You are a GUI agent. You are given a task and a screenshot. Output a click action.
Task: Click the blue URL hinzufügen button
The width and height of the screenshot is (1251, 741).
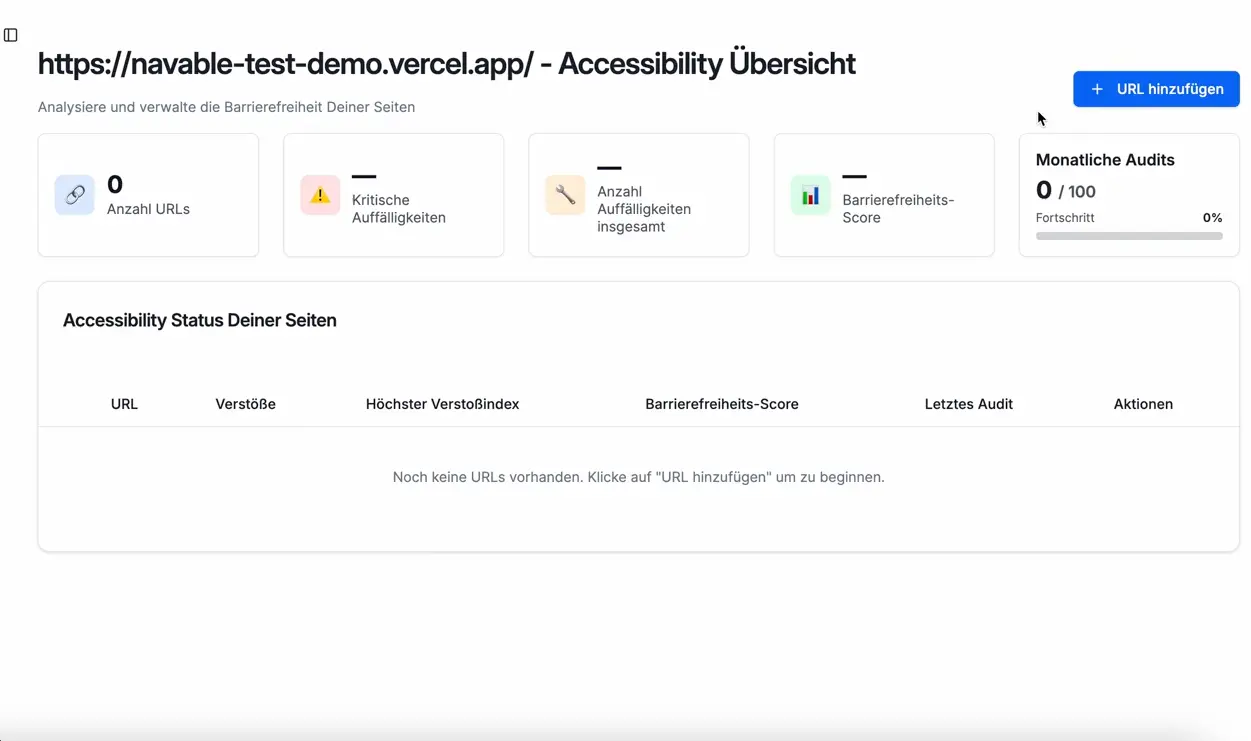(1156, 89)
